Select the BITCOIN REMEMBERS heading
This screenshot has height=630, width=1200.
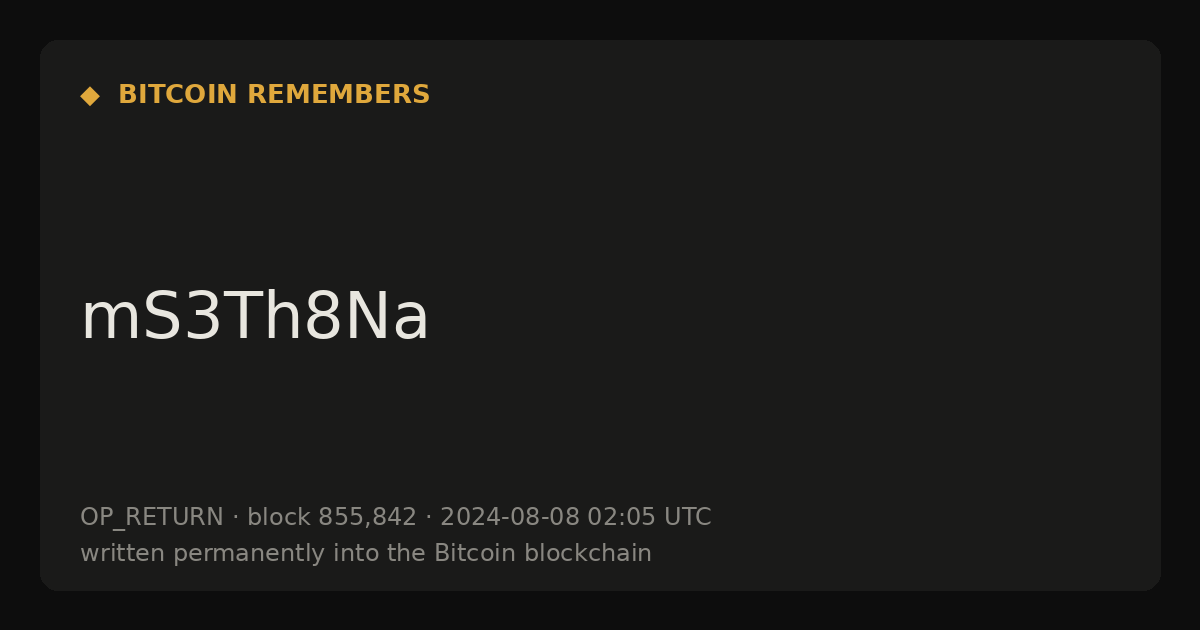tap(274, 95)
